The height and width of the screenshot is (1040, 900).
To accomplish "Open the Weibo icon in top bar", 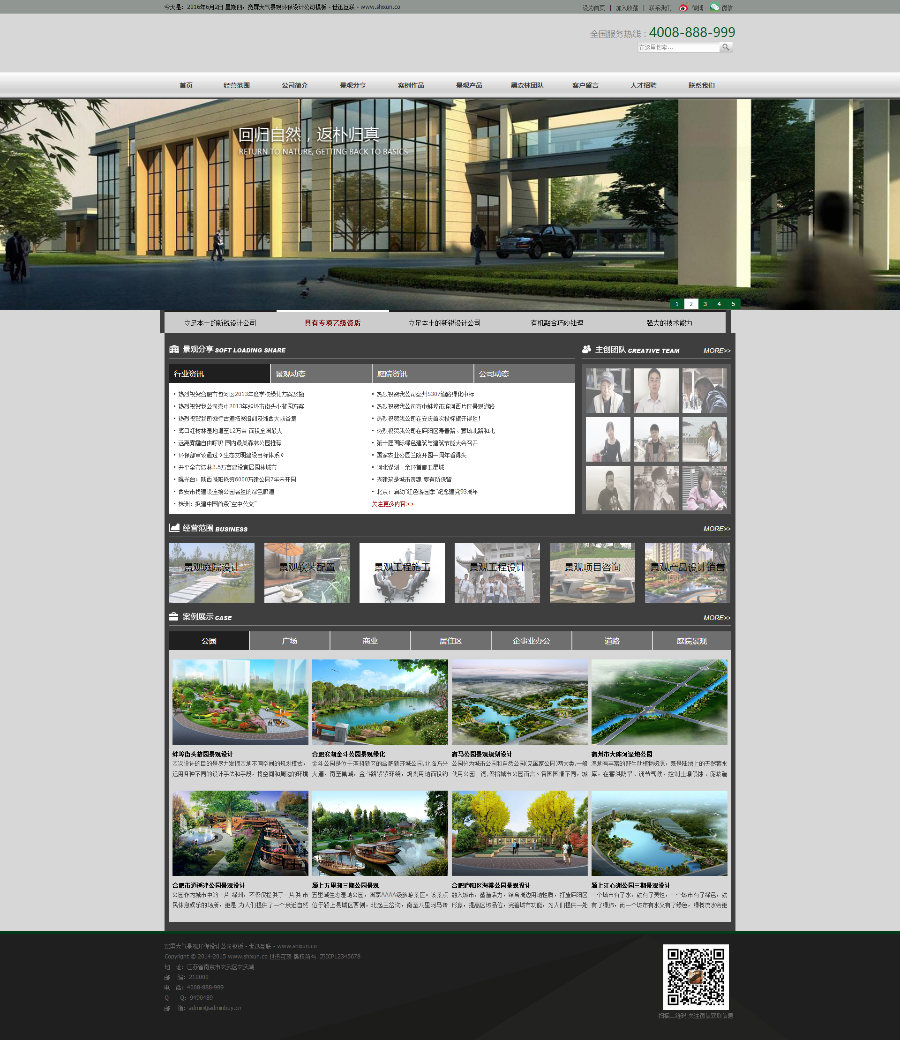I will click(x=683, y=8).
